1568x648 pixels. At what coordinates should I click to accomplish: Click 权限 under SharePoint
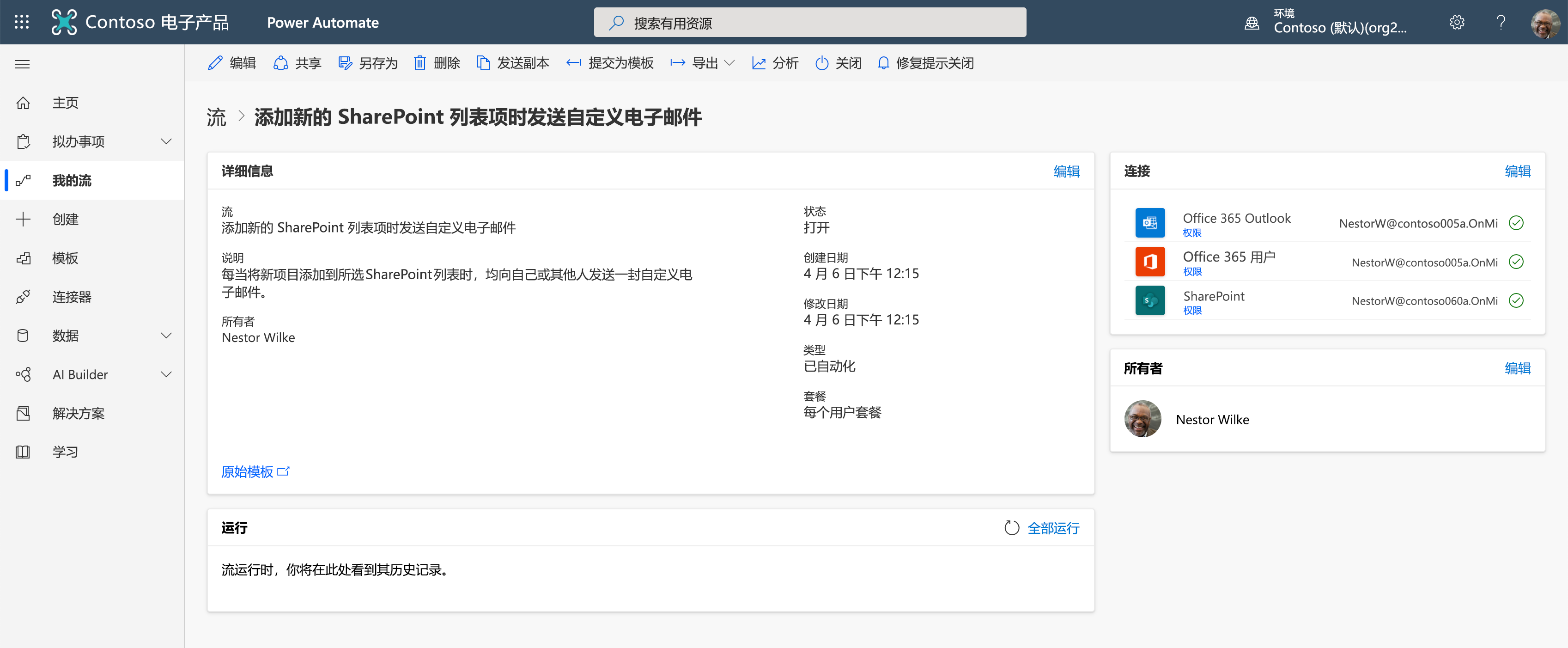click(x=1192, y=311)
